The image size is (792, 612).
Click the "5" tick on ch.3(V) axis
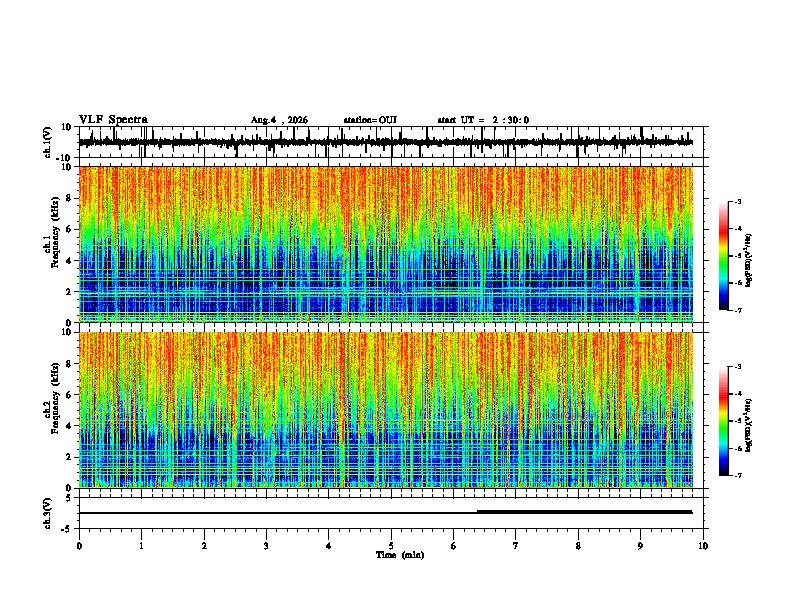[69, 498]
